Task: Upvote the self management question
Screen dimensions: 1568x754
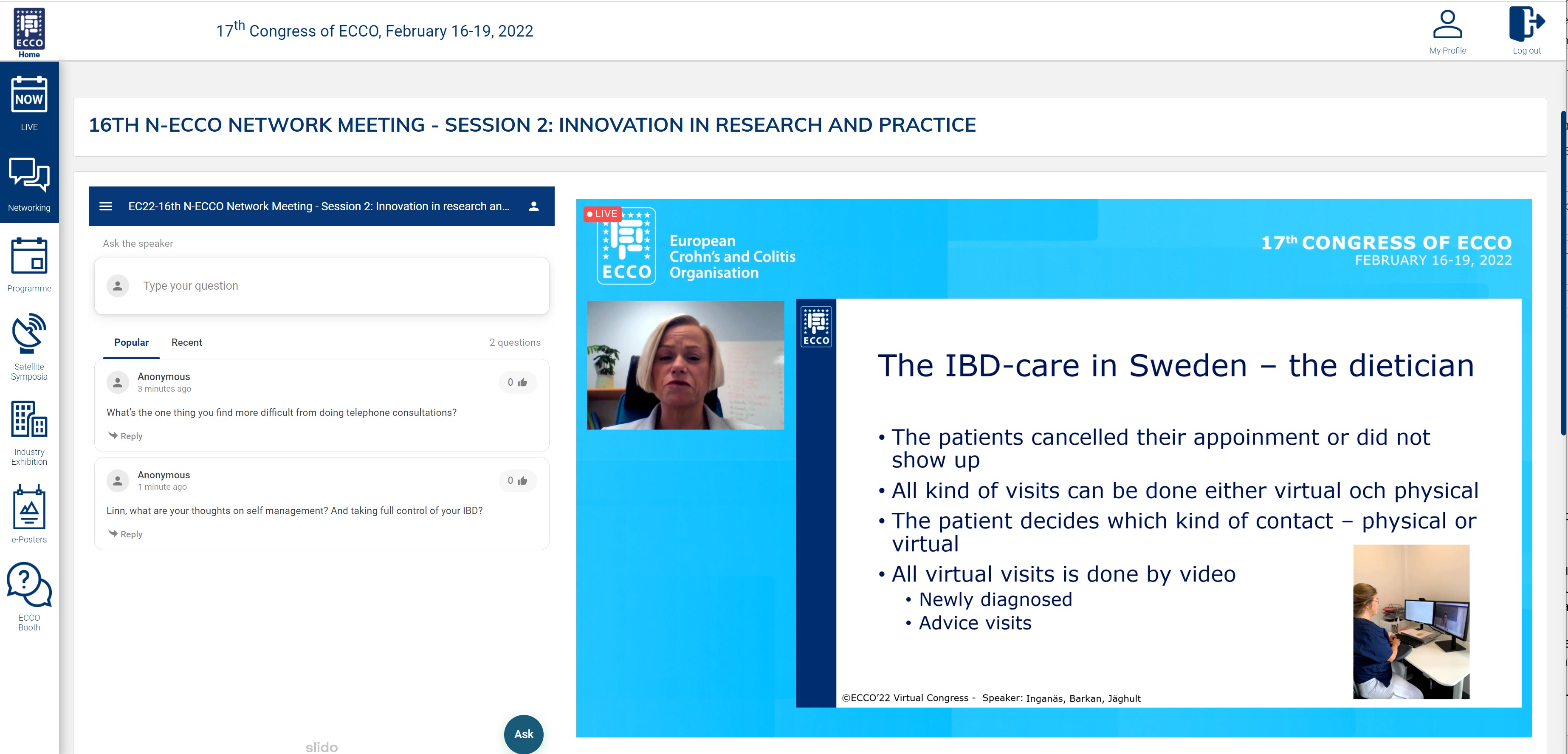Action: click(x=517, y=480)
